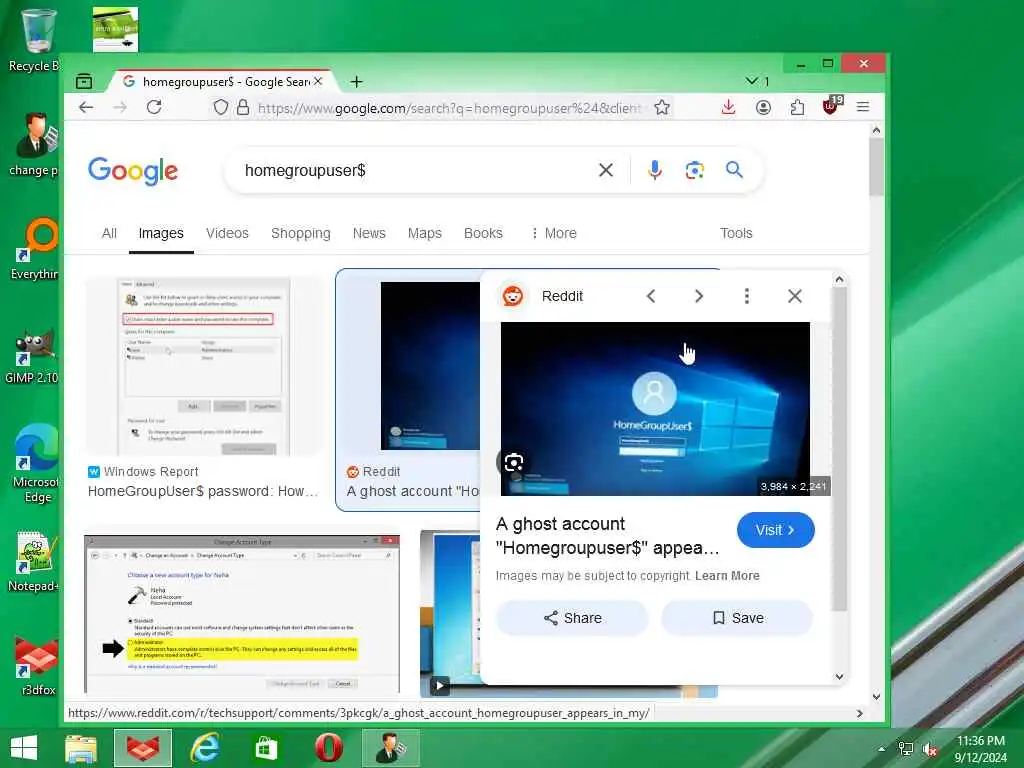The height and width of the screenshot is (768, 1024).
Task: Open the r3dfox desktop shortcut
Action: point(37,665)
